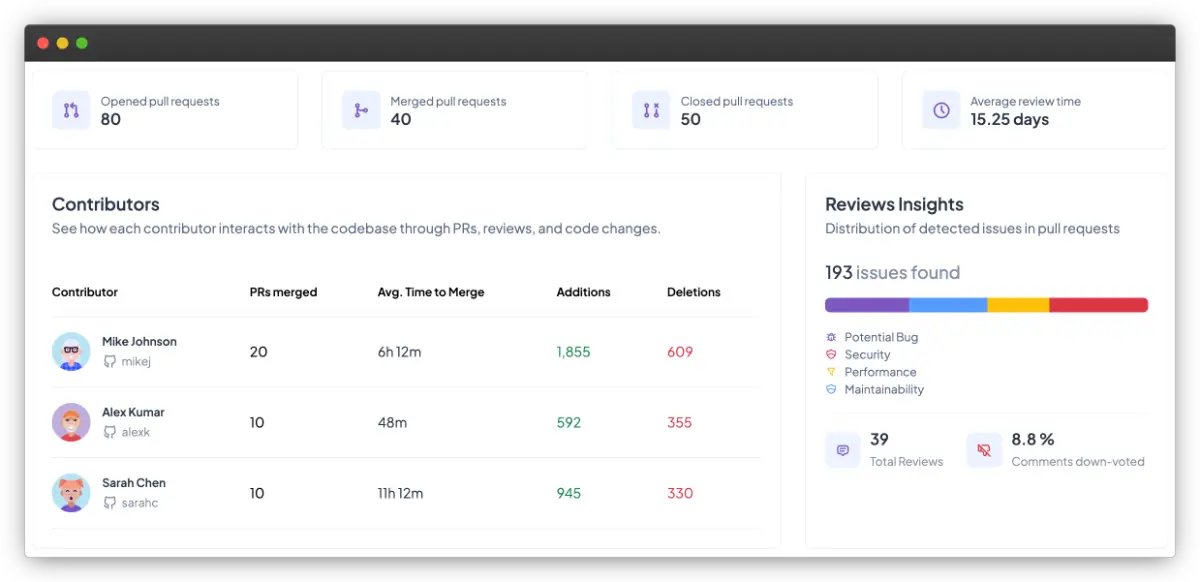Click the Security shield legend icon
Viewport: 1200px width, 582px height.
point(831,354)
